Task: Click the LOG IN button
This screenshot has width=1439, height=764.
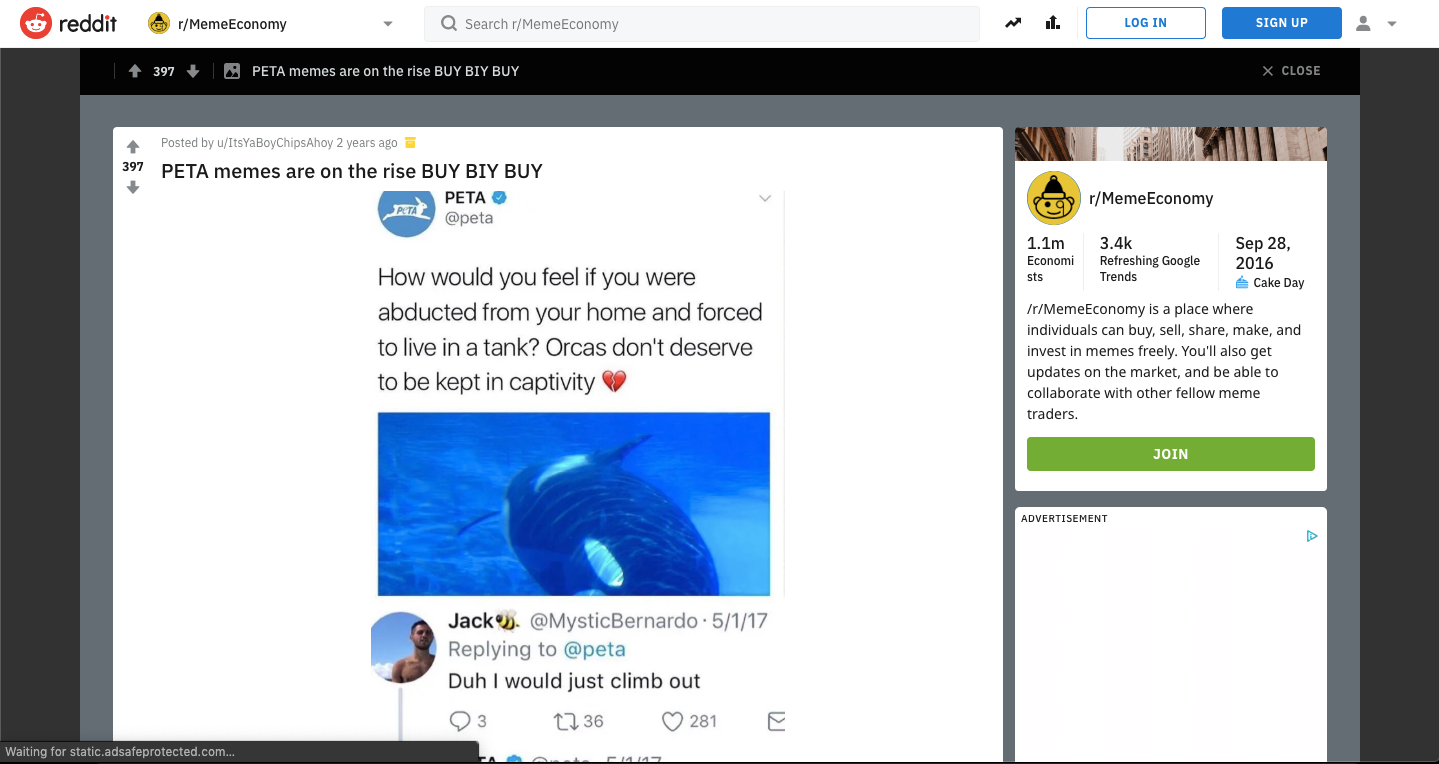Action: point(1146,23)
